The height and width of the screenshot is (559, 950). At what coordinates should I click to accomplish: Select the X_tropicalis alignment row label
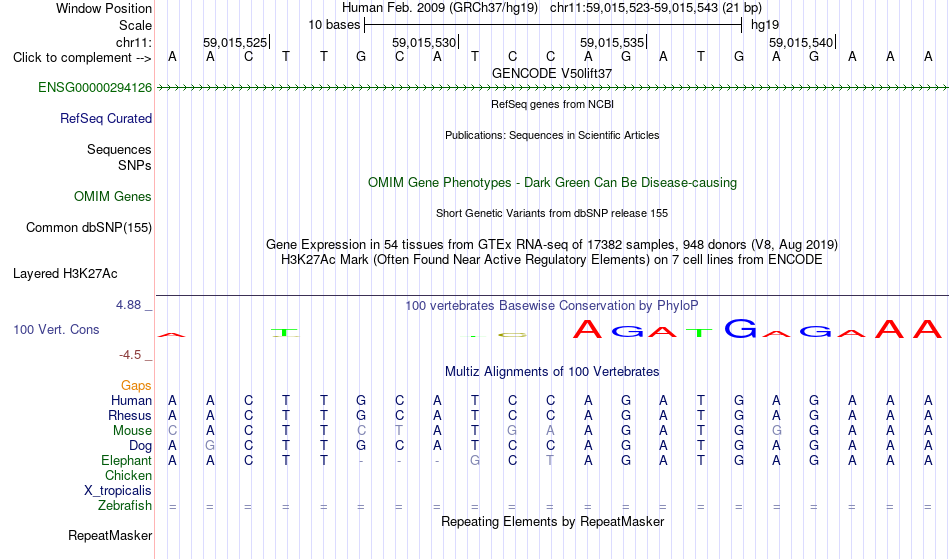point(118,491)
